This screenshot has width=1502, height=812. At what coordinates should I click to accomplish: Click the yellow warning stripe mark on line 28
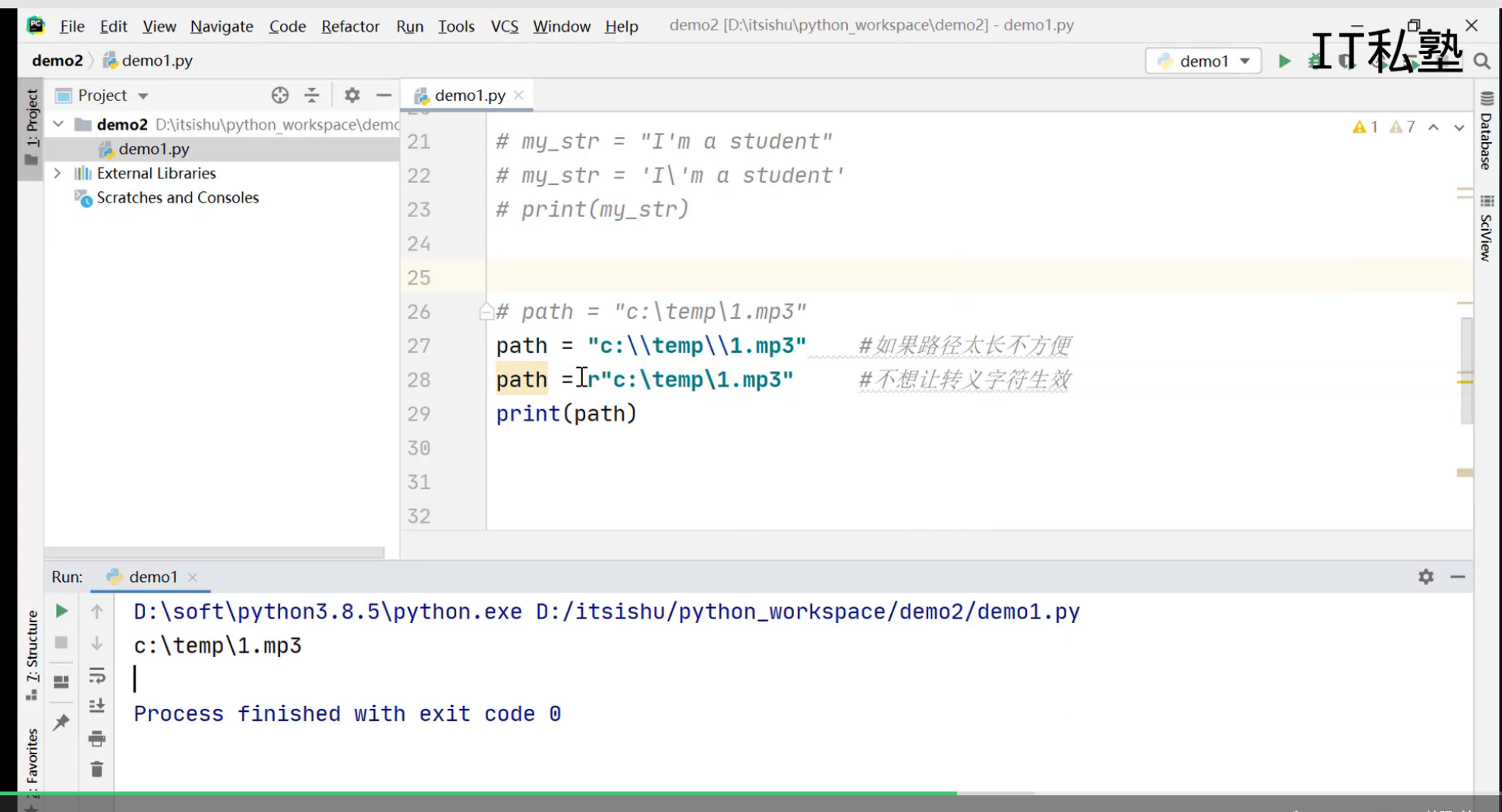pos(1465,382)
